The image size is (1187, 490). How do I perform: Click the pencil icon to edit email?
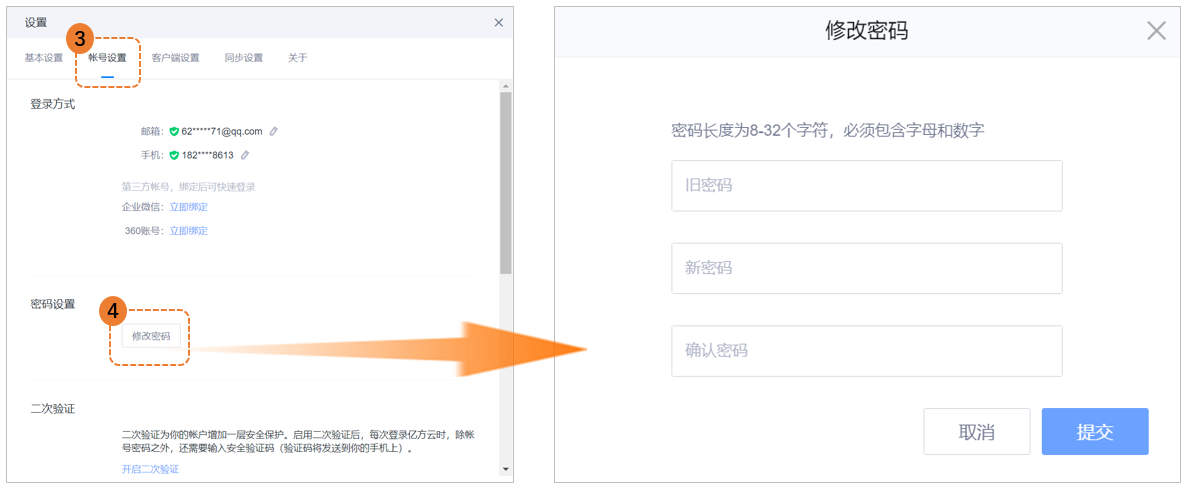tap(274, 131)
